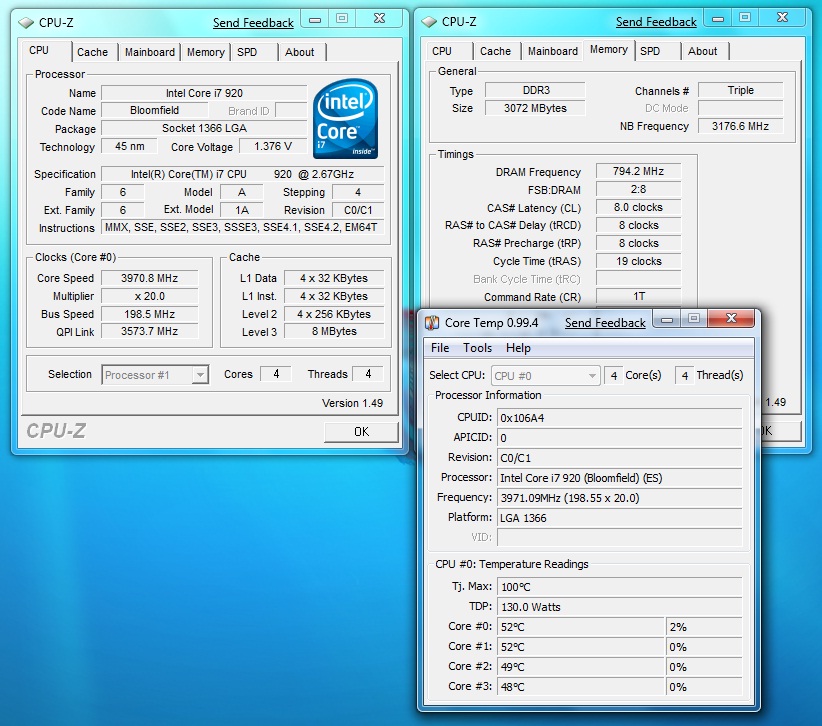Close the left CPU-Z window

click(379, 19)
